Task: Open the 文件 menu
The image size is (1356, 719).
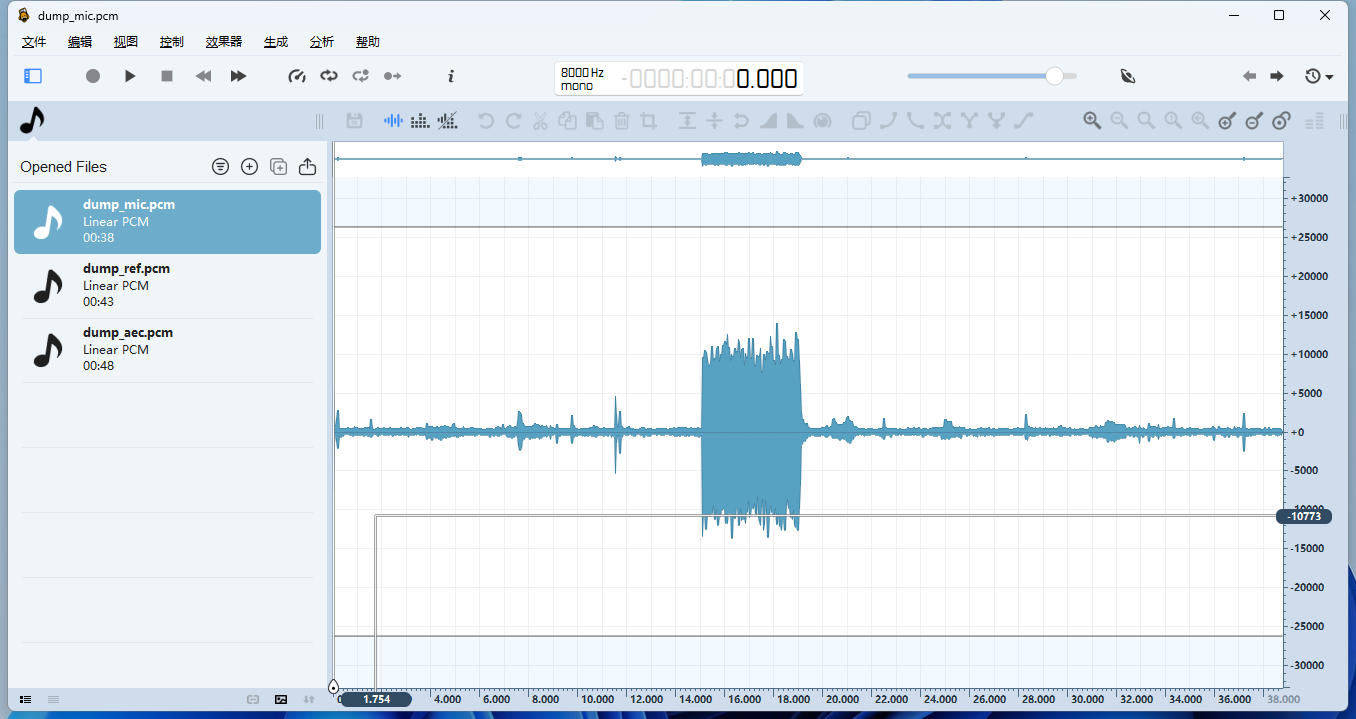Action: point(35,42)
